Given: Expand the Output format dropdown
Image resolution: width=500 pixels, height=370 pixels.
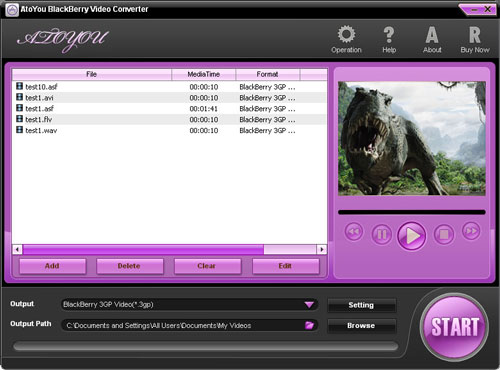Looking at the screenshot, I should coord(309,305).
